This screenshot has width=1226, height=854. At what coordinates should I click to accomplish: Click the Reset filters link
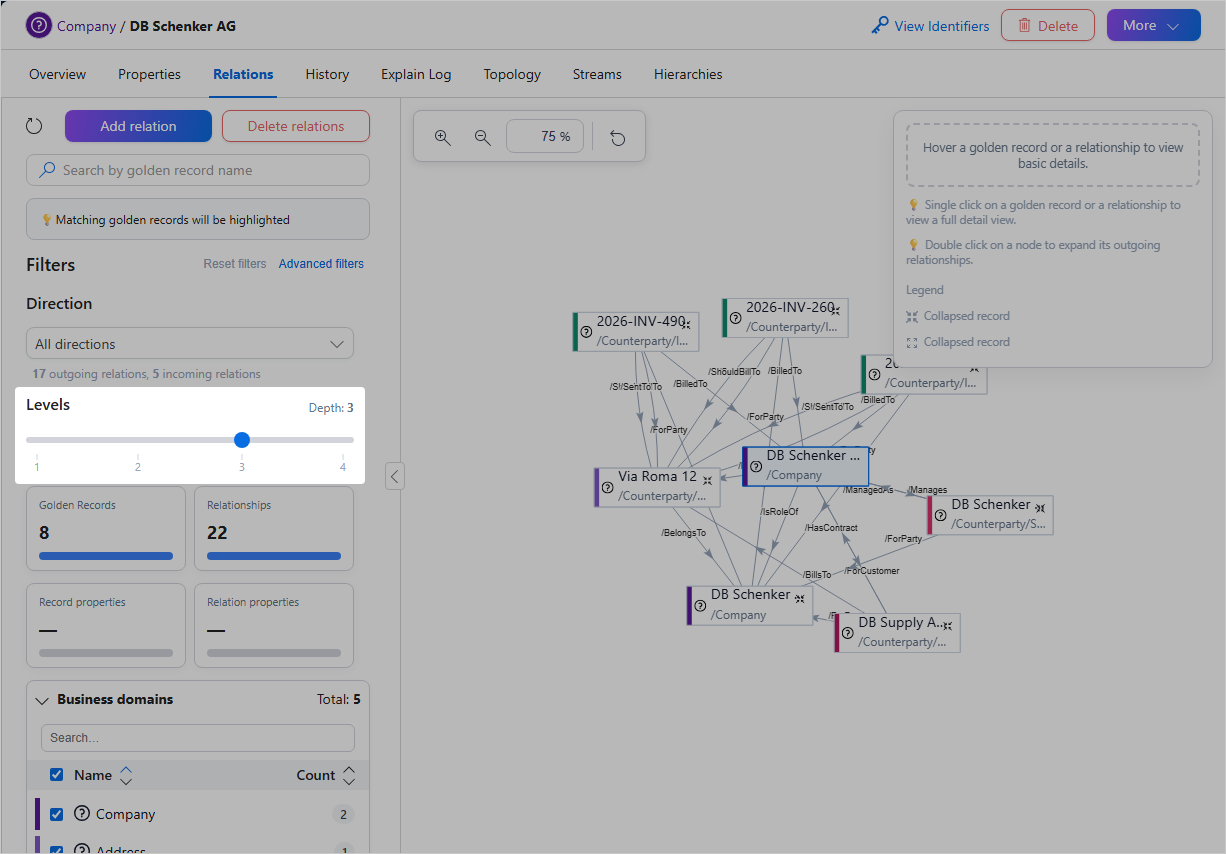pos(235,264)
